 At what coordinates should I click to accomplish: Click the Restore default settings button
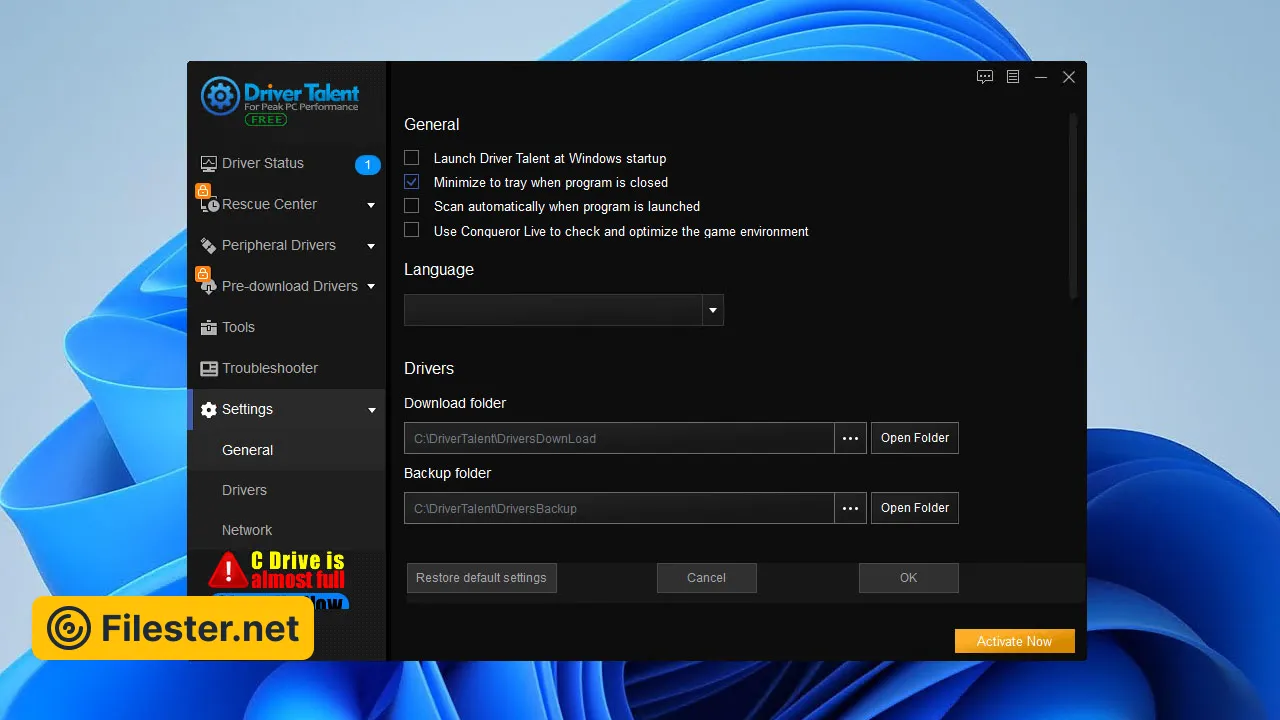pyautogui.click(x=481, y=578)
